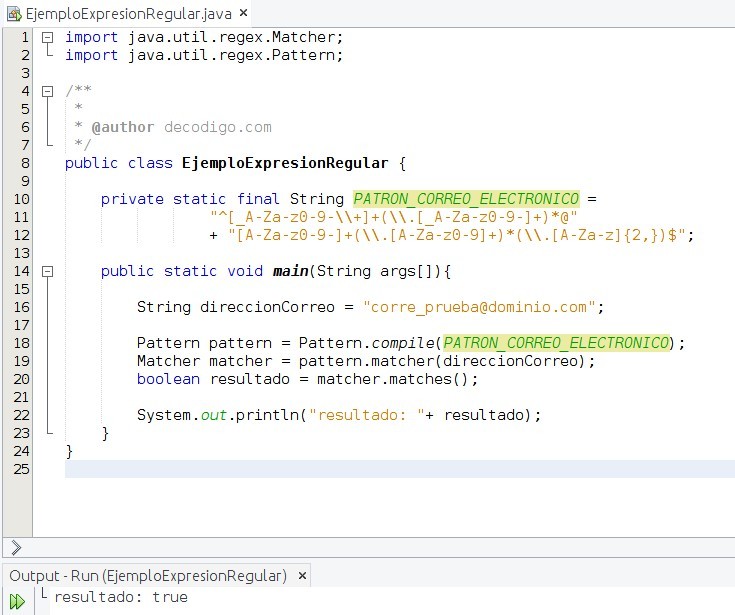Viewport: 735px width, 615px height.
Task: Click the empty line 25 in the editor
Action: tap(400, 469)
